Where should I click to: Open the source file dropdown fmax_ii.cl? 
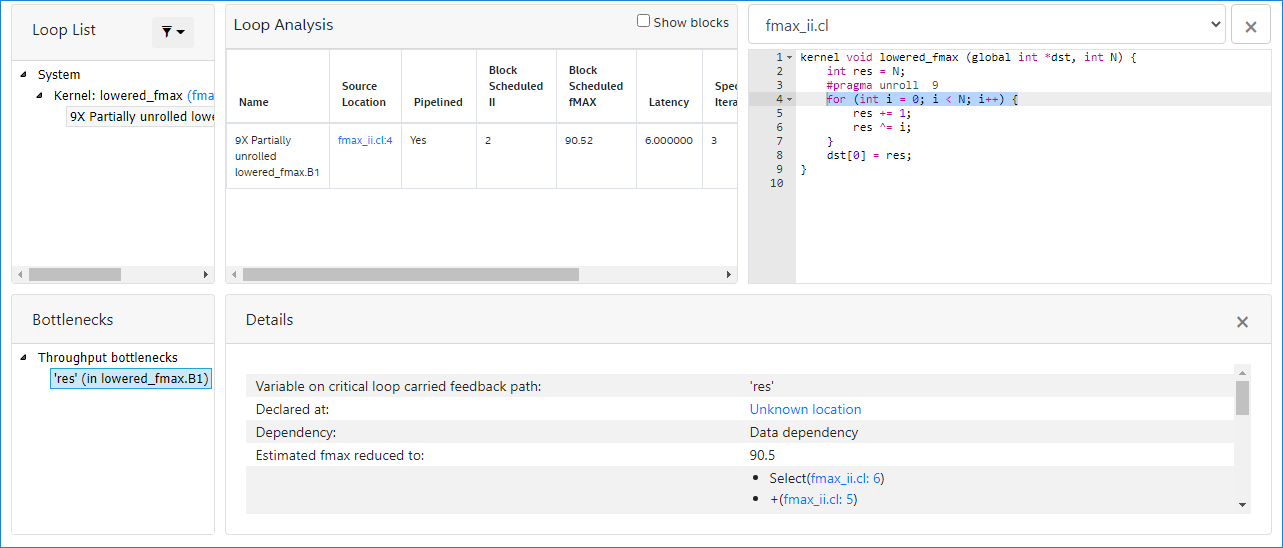986,25
